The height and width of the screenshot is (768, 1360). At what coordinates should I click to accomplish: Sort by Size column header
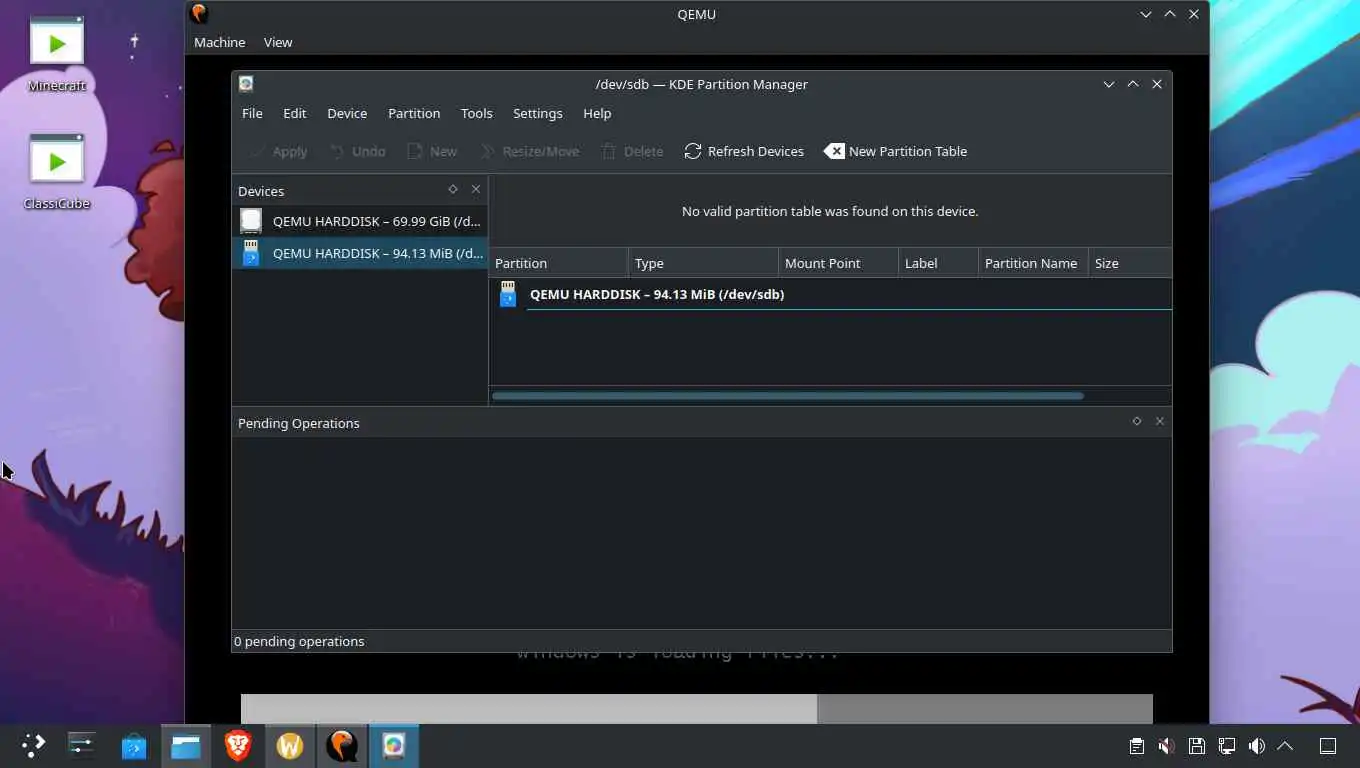pyautogui.click(x=1130, y=263)
